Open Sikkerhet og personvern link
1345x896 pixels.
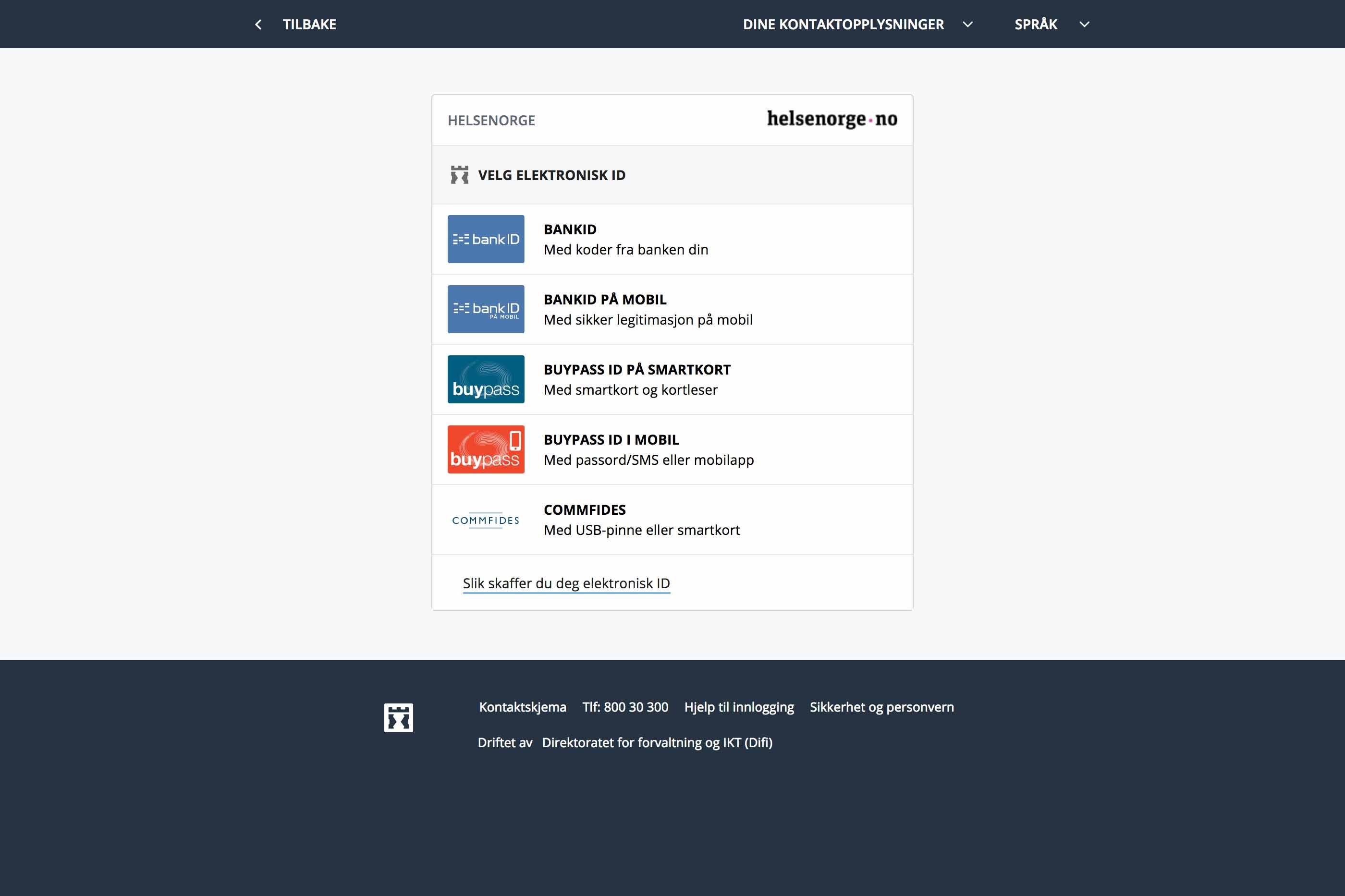click(x=881, y=707)
